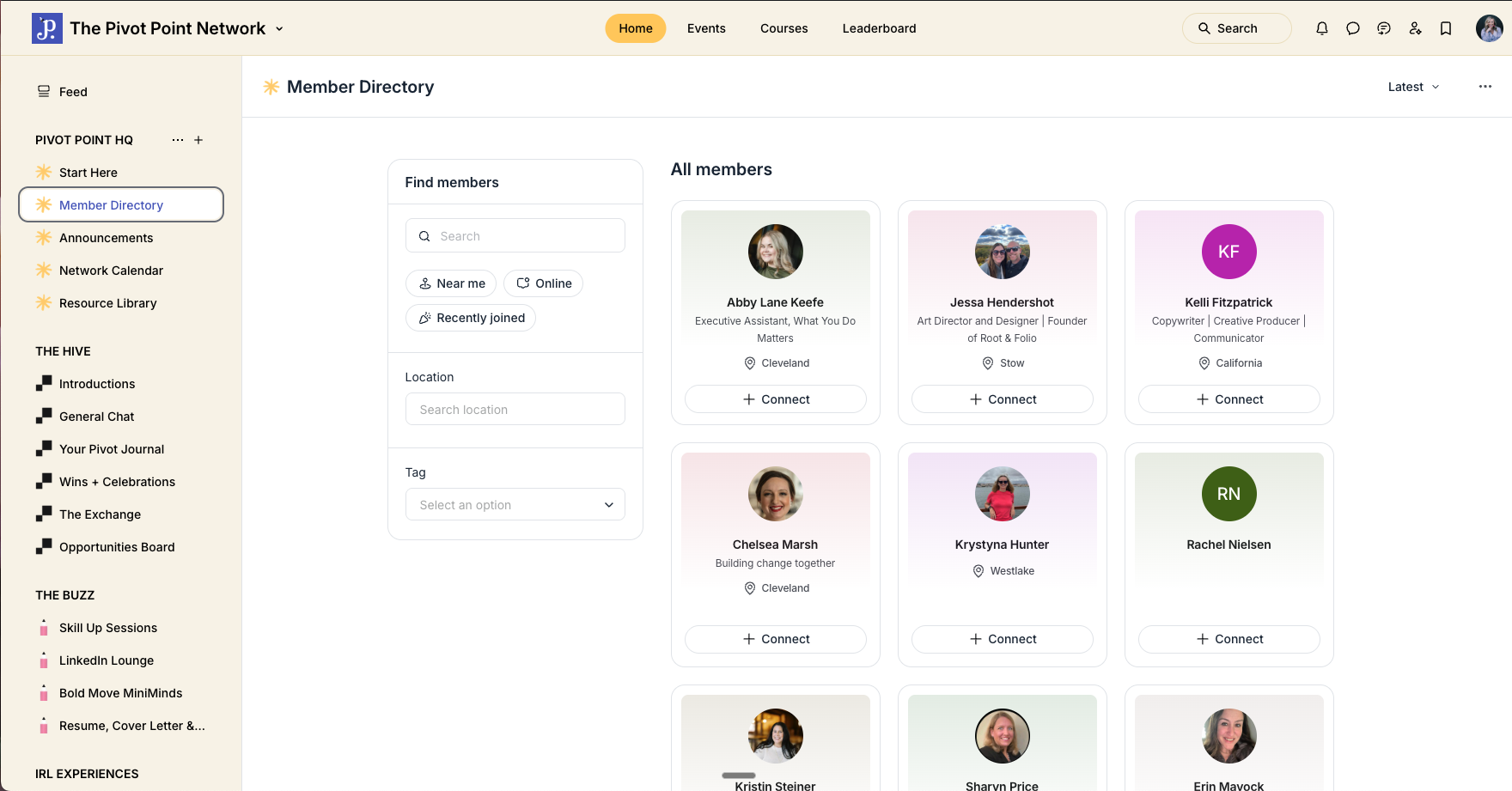
Task: Open the Latest sort dropdown
Action: tap(1413, 87)
